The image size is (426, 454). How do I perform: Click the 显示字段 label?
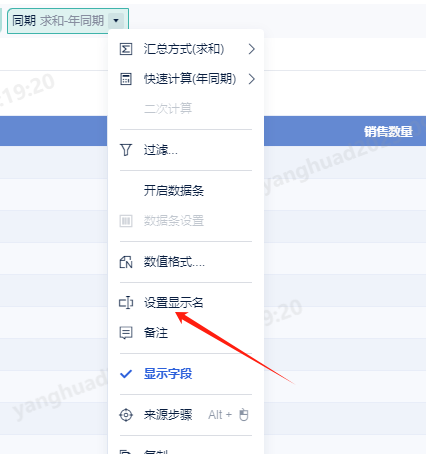click(168, 374)
